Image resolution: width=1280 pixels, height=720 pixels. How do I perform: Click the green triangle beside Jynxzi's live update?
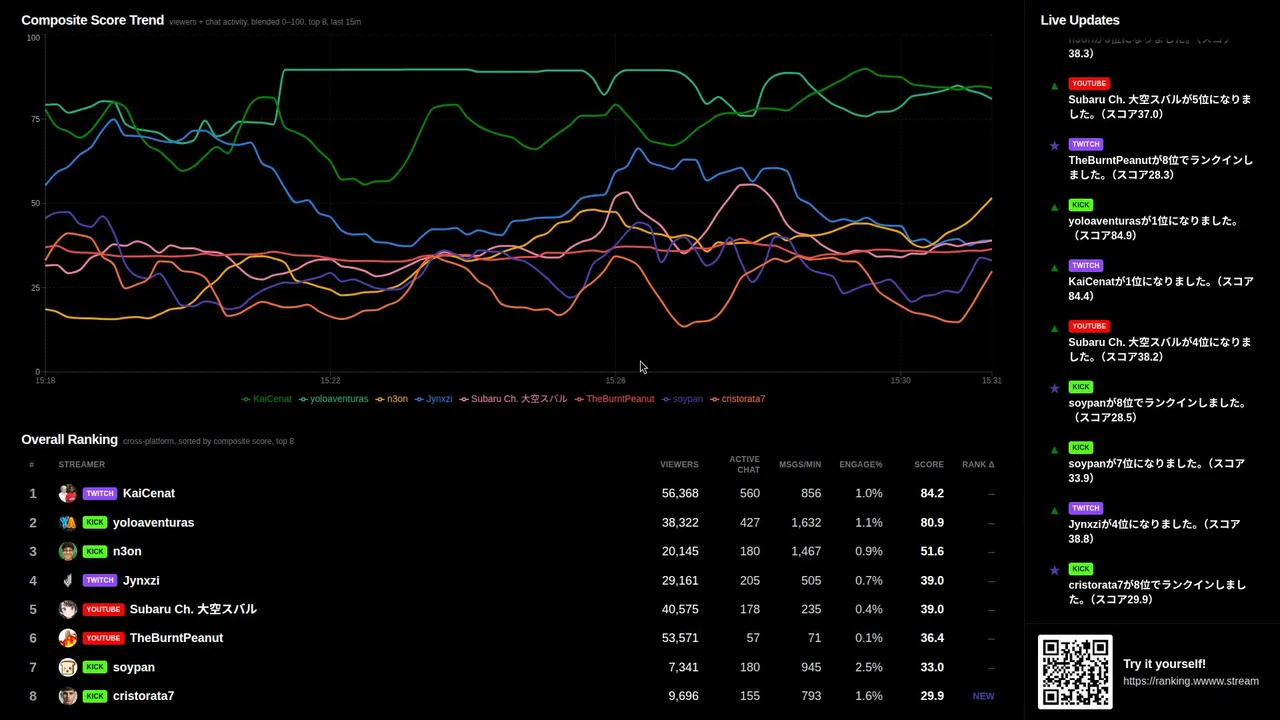1054,510
